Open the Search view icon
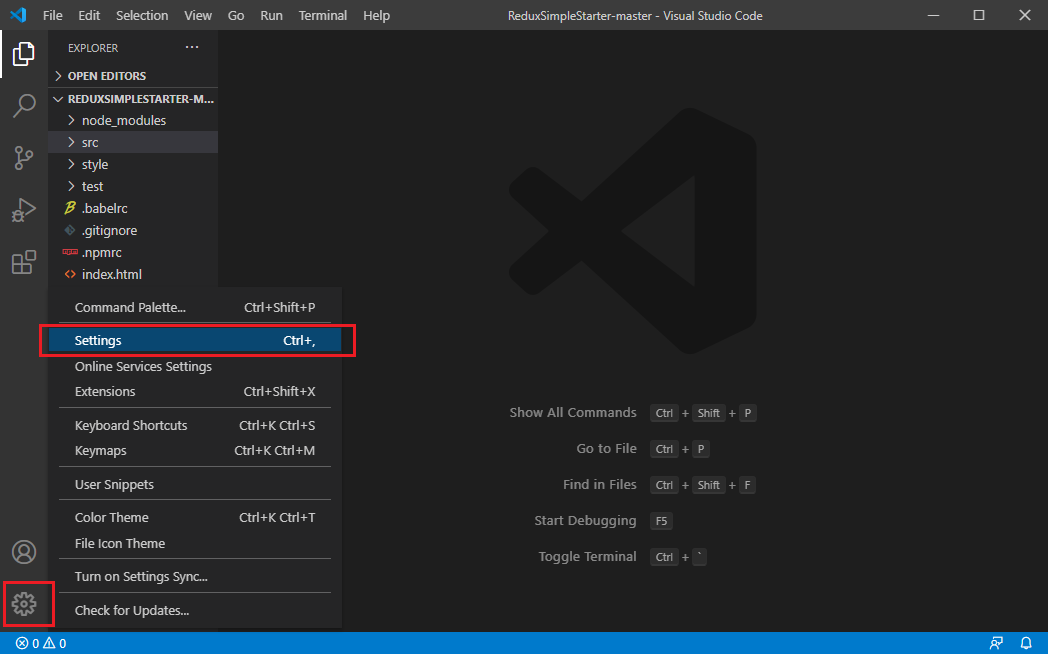 pos(23,106)
